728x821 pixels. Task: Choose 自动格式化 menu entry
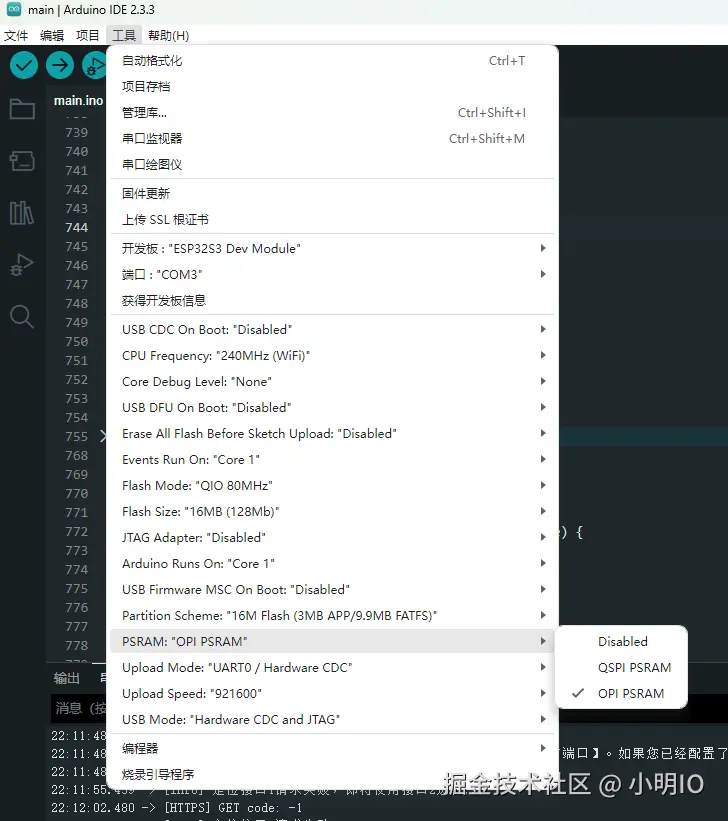click(x=332, y=61)
